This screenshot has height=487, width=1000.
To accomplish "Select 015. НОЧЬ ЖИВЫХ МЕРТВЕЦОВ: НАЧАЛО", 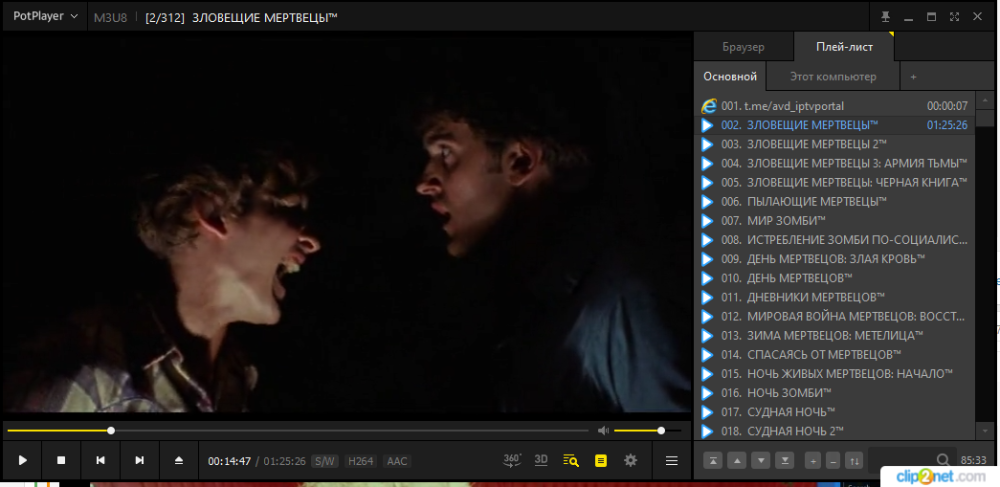I will pyautogui.click(x=834, y=373).
